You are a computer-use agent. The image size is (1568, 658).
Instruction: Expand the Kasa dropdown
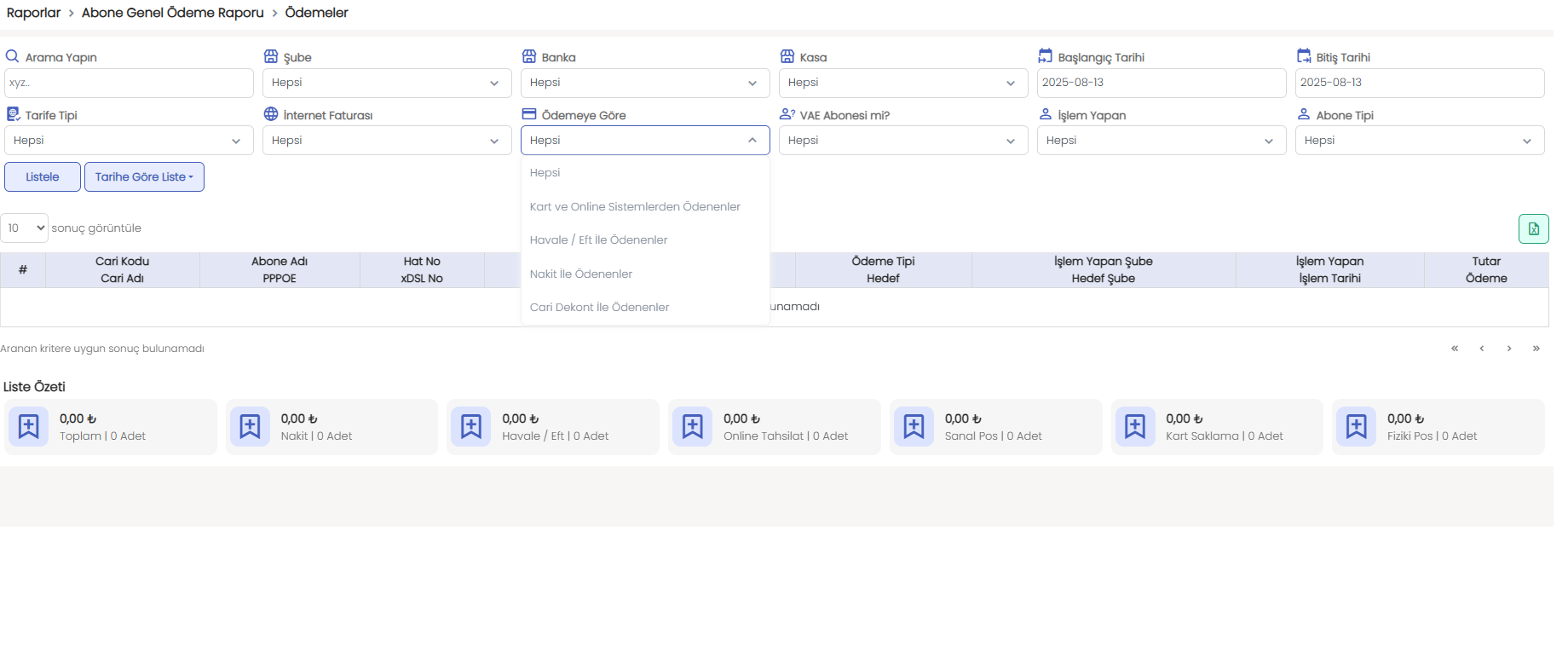point(902,83)
